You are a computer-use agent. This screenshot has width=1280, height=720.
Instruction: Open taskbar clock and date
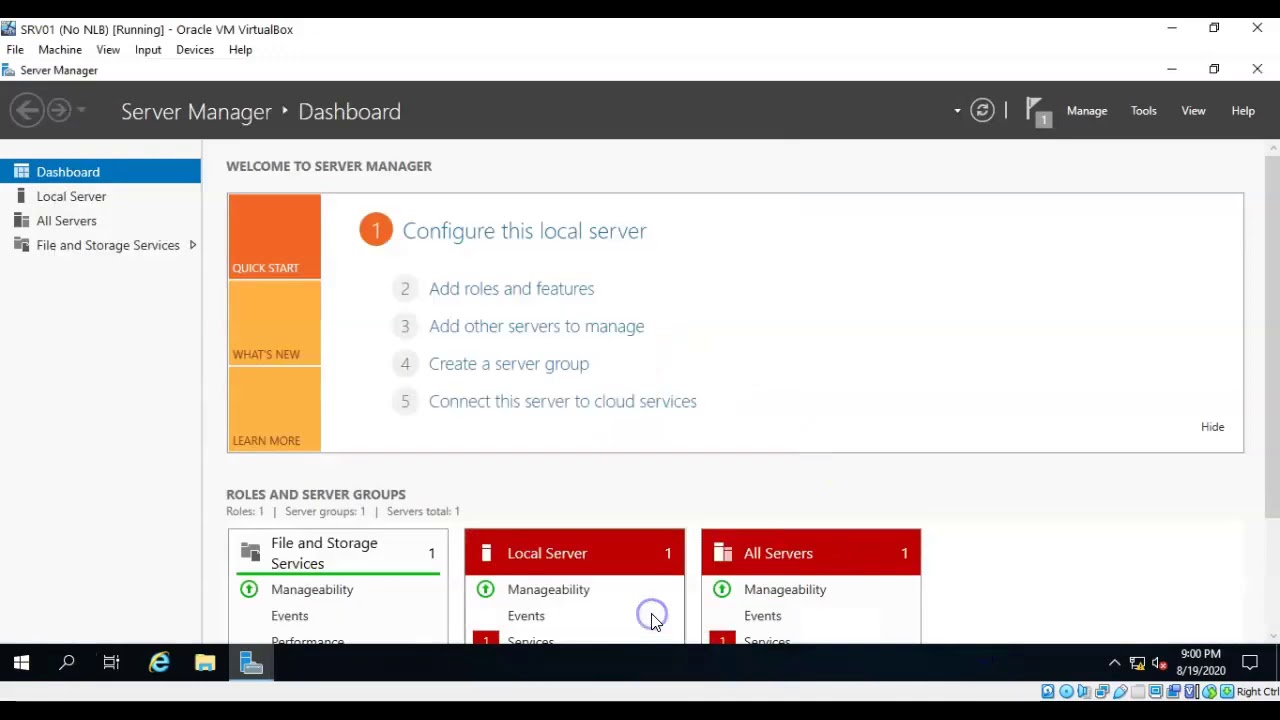point(1200,662)
